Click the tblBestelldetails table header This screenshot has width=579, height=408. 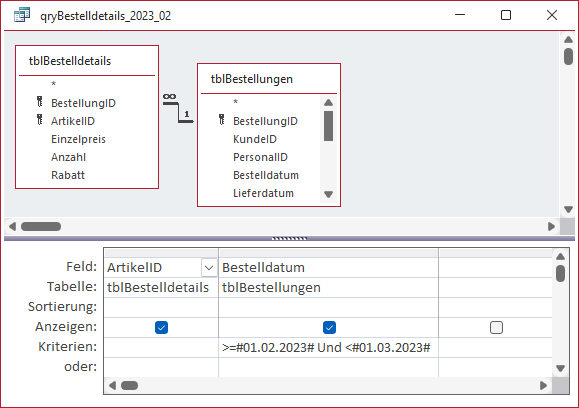[87, 61]
